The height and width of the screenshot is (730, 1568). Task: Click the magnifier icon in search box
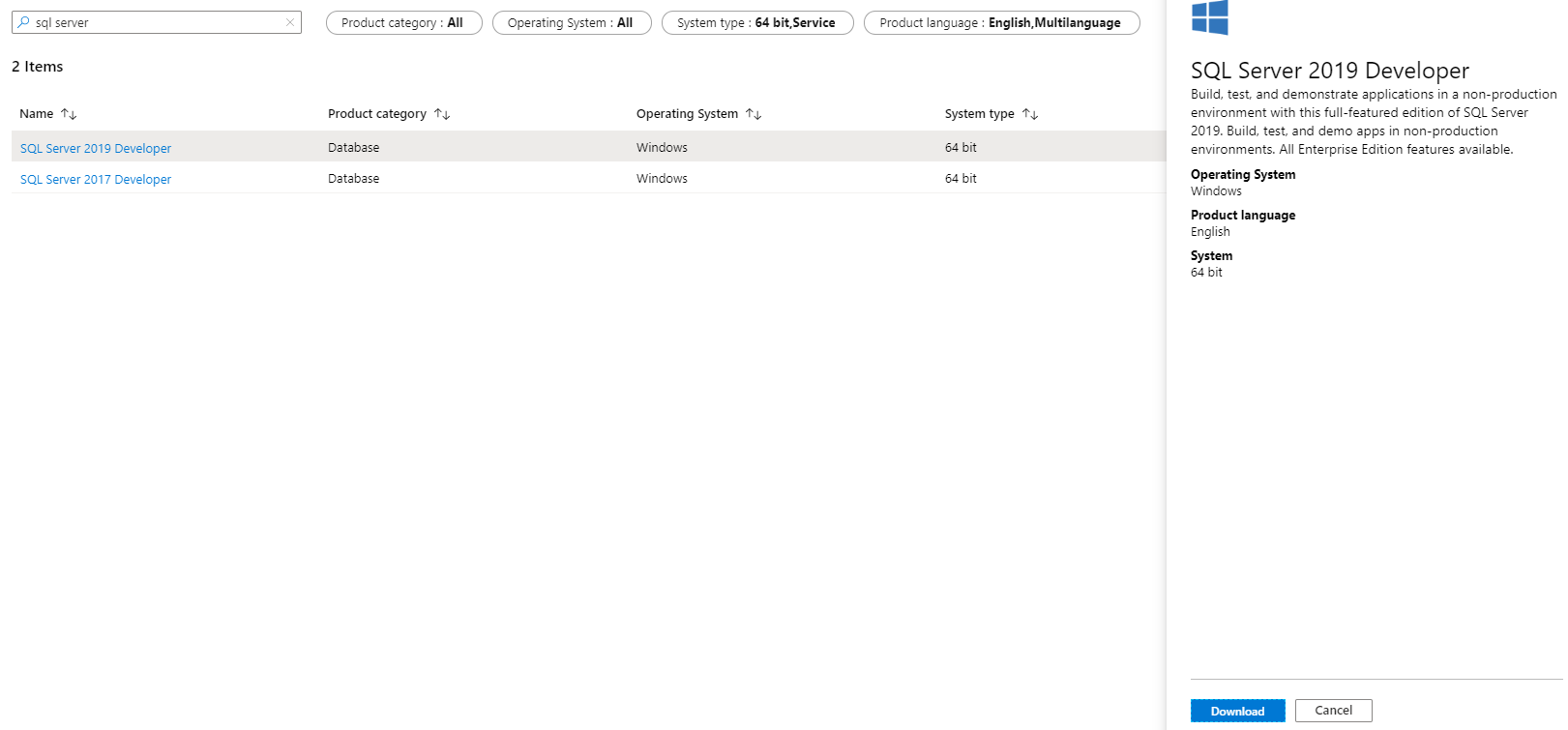click(x=23, y=22)
